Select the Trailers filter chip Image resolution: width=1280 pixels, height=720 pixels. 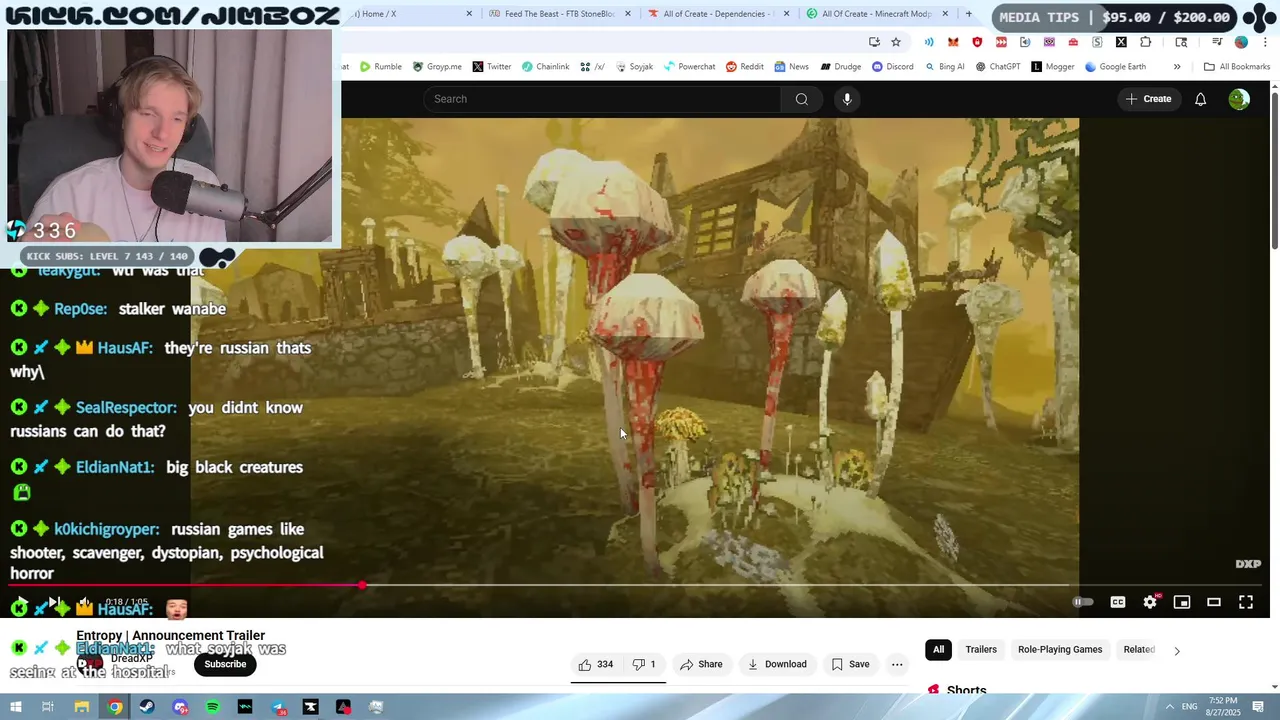coord(981,650)
